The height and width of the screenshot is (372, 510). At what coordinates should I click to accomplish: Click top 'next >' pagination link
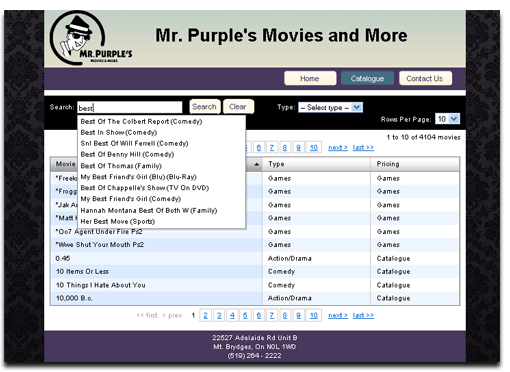[338, 148]
